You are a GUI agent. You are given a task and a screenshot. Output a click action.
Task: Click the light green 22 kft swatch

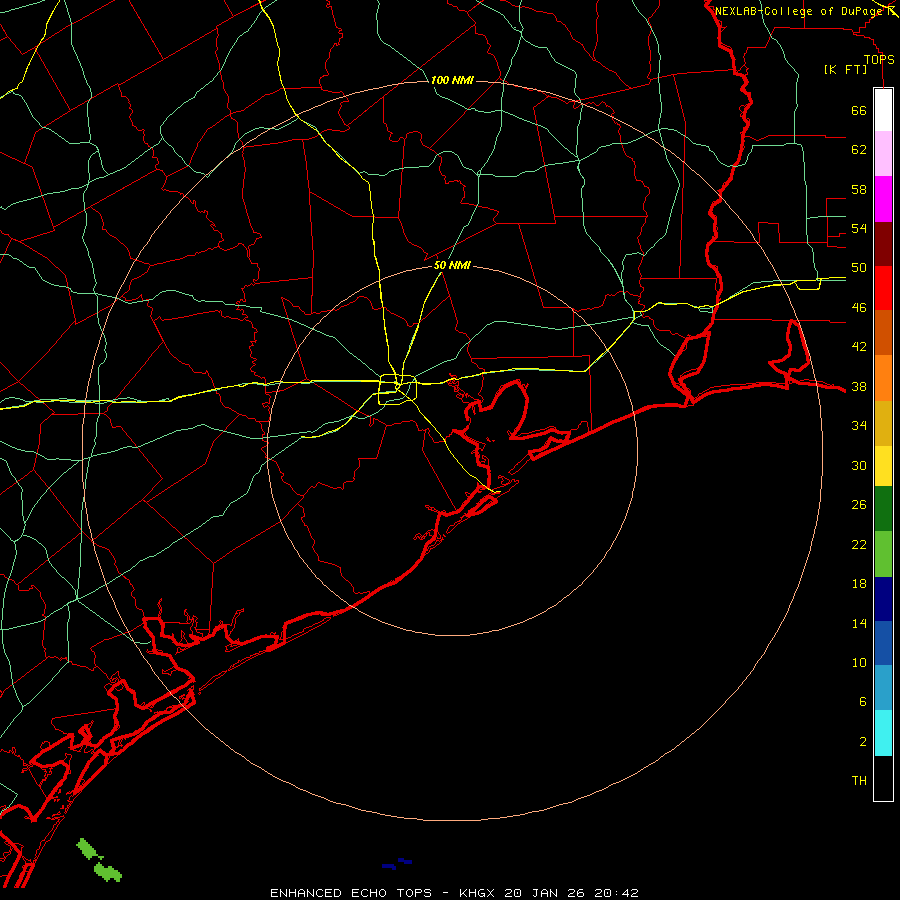pyautogui.click(x=883, y=554)
